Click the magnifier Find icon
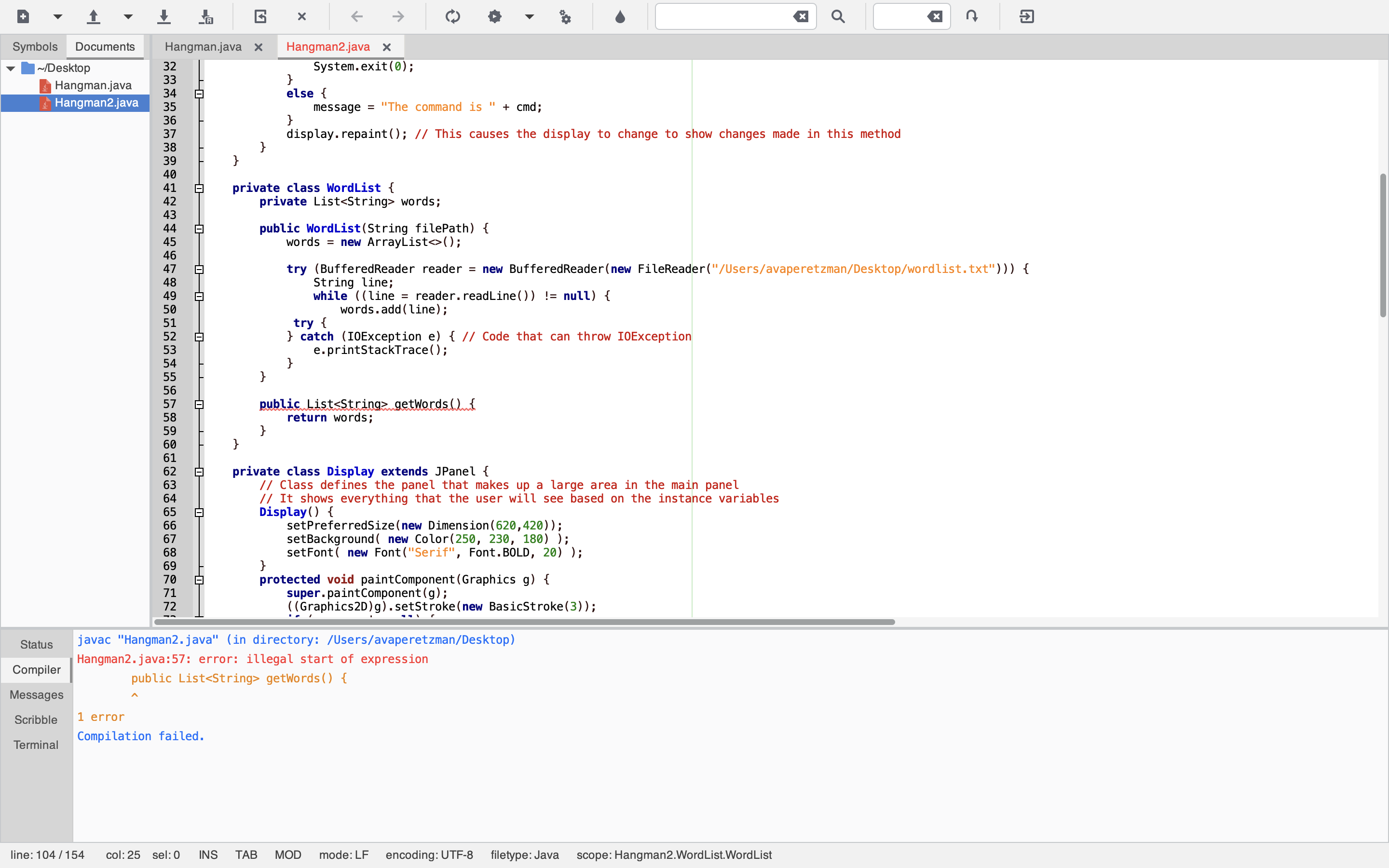The image size is (1389, 868). click(x=838, y=17)
